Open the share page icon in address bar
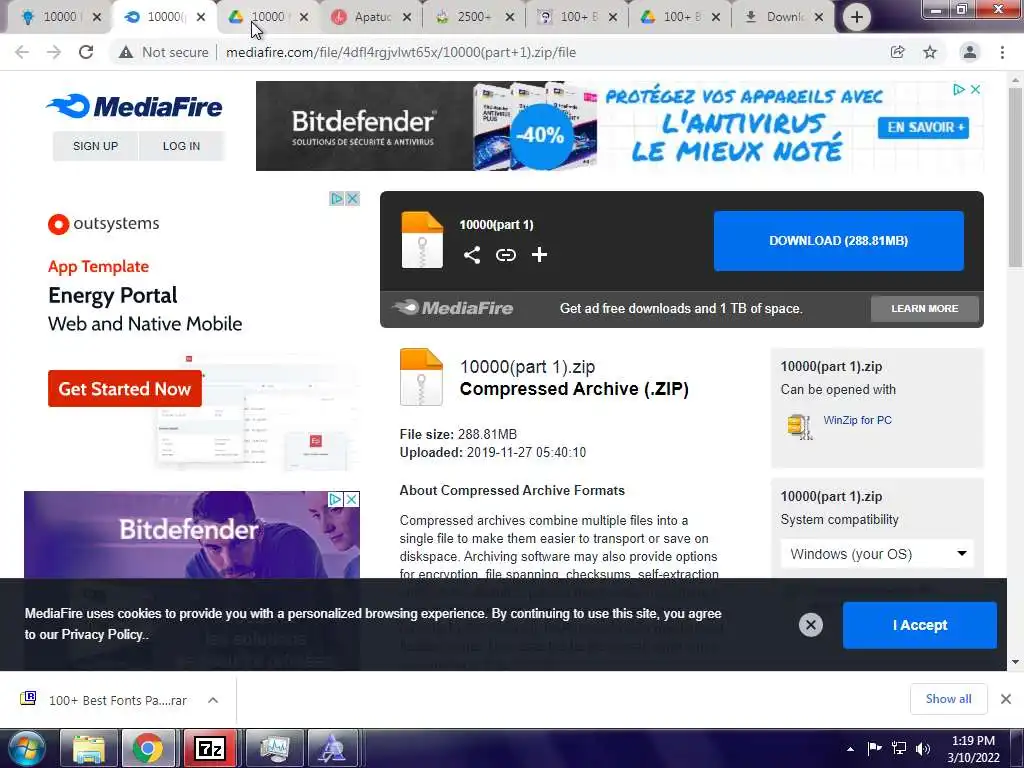The width and height of the screenshot is (1024, 768). (898, 52)
